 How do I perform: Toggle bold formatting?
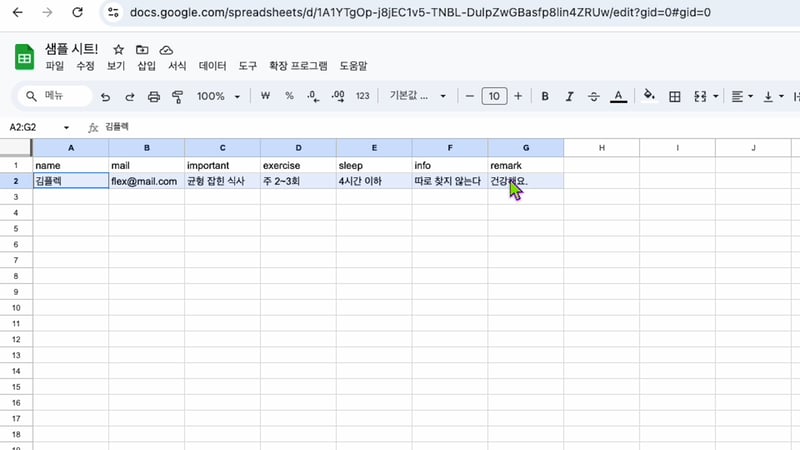(x=545, y=96)
